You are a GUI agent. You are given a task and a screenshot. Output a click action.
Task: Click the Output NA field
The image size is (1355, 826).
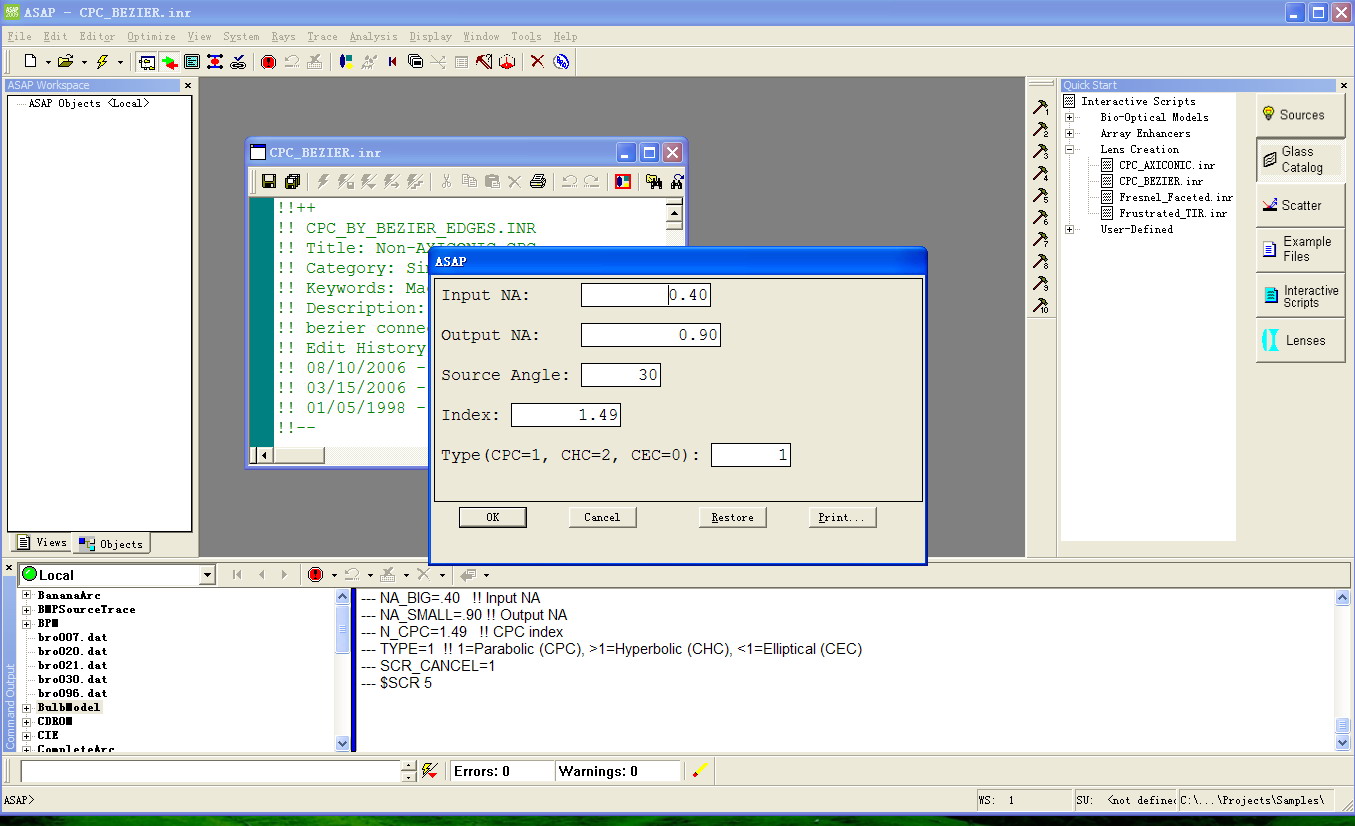tap(650, 335)
